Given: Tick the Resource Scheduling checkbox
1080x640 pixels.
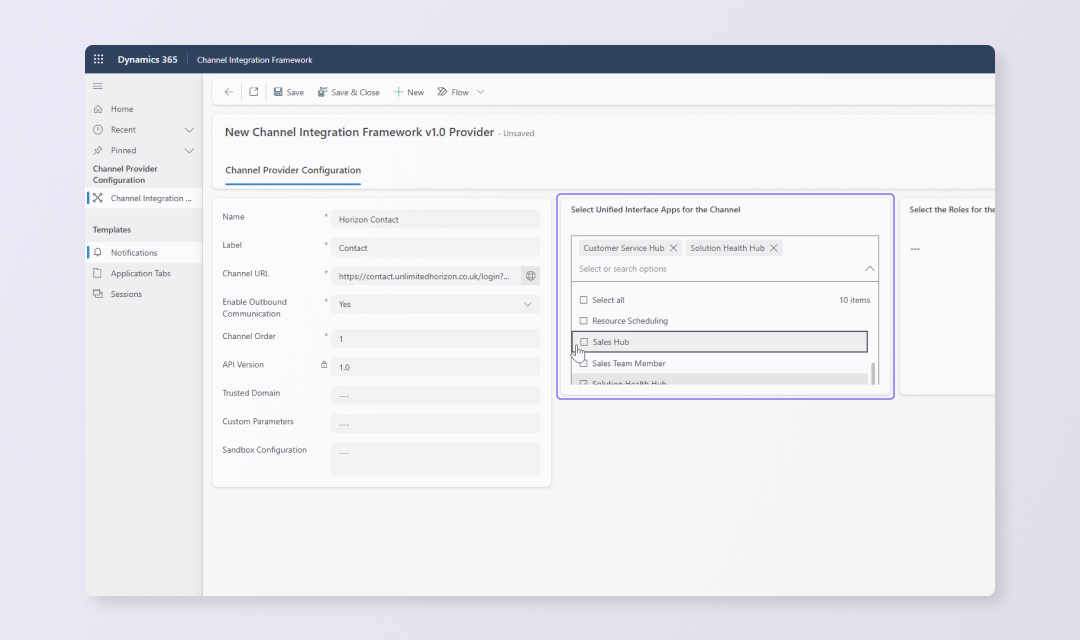Looking at the screenshot, I should (584, 321).
